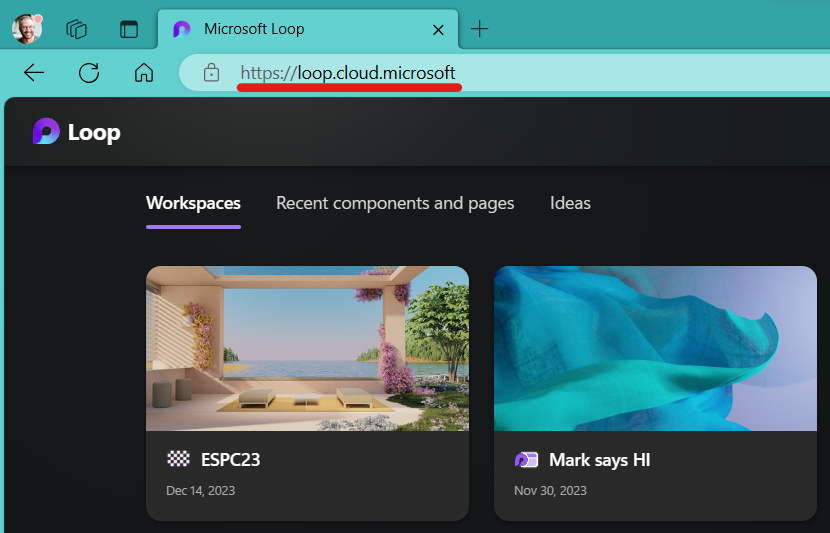Focus the address bar URL loop.cloud.microsoft
Viewport: 830px width, 533px height.
[x=348, y=73]
